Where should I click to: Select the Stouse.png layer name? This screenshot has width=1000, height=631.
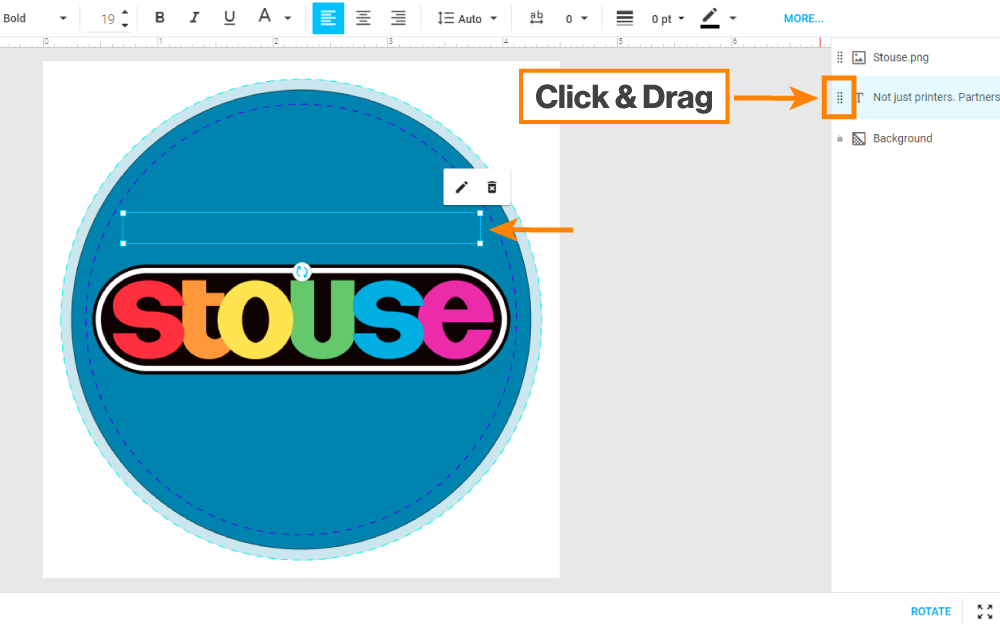click(x=901, y=57)
